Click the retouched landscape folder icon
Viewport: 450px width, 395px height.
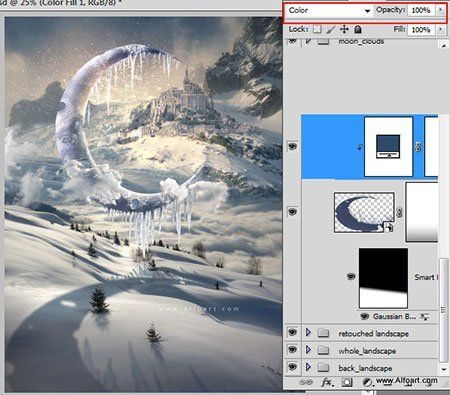[x=323, y=332]
